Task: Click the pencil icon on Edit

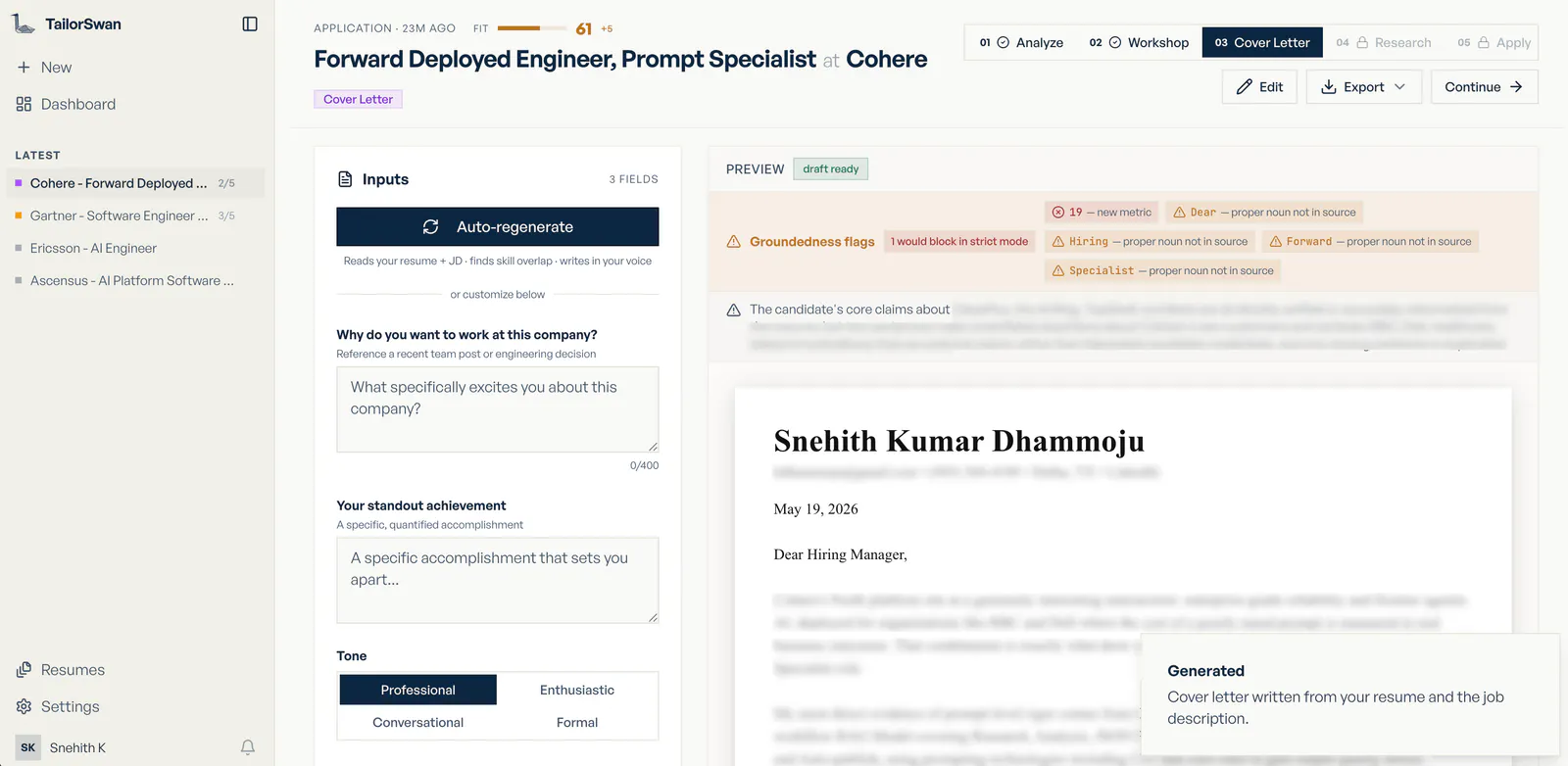Action: click(1245, 87)
